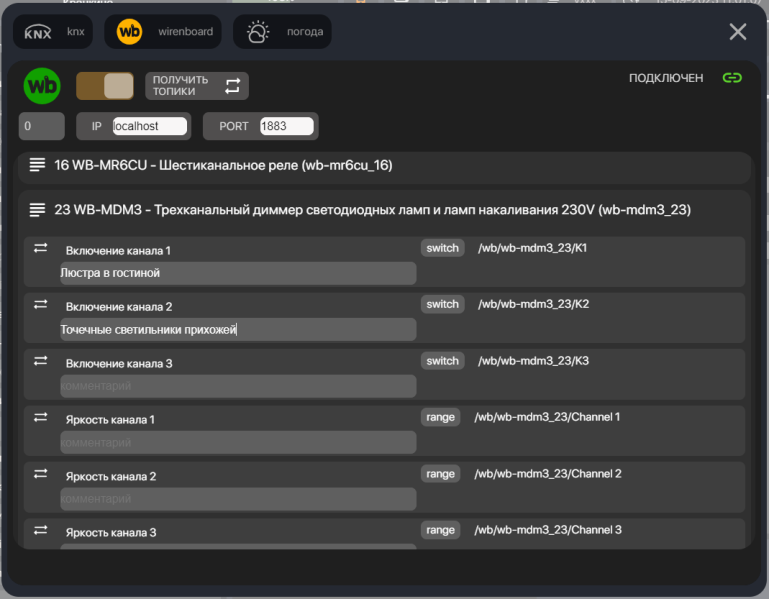Click label Яркость канала 1
Image resolution: width=769 pixels, height=599 pixels.
[110, 420]
